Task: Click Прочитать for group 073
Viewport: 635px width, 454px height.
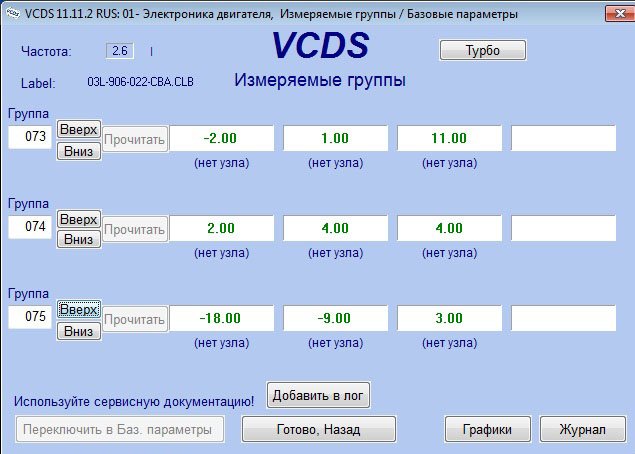Action: [134, 139]
